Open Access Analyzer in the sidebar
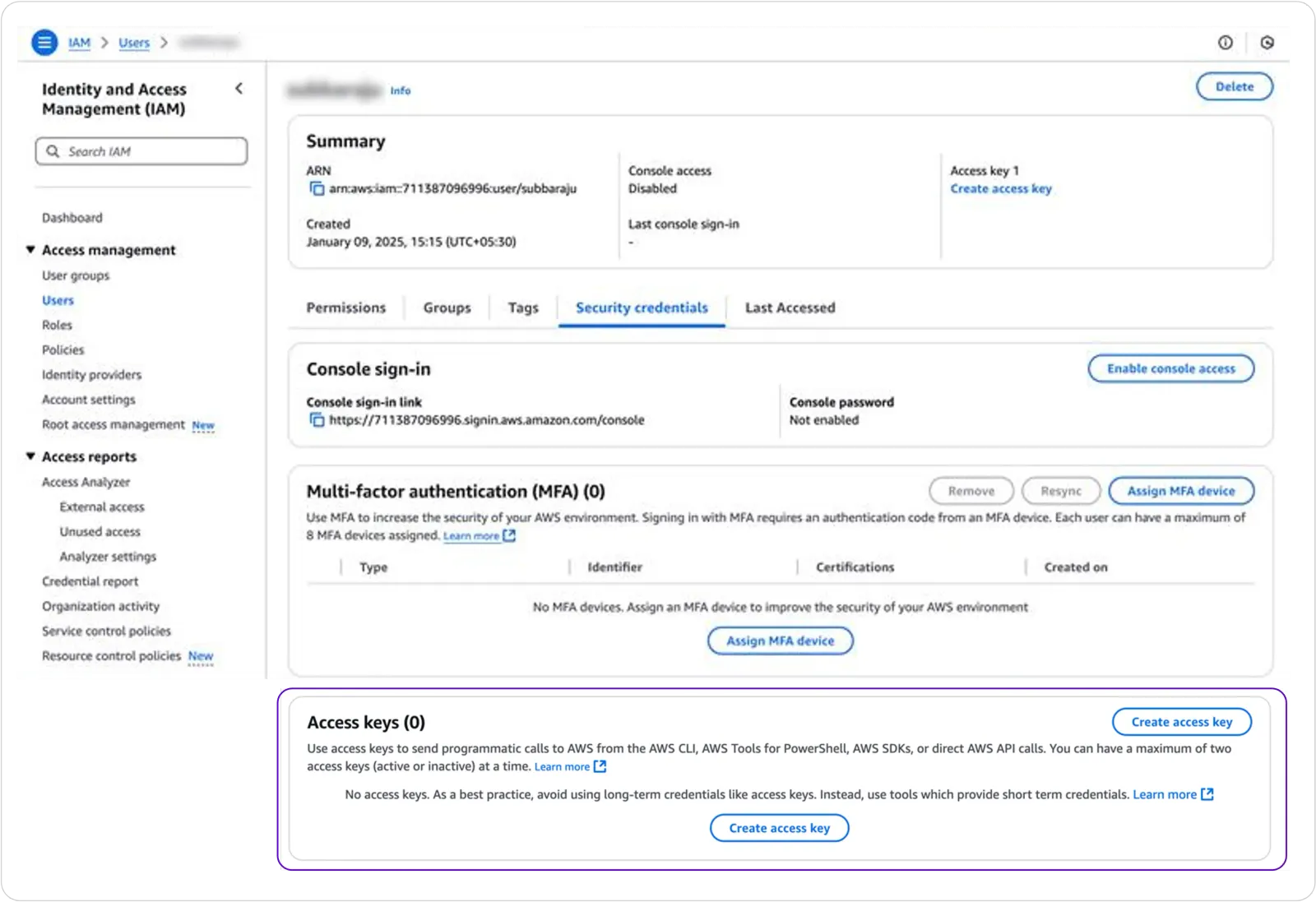Viewport: 1316px width, 902px height. tap(86, 482)
